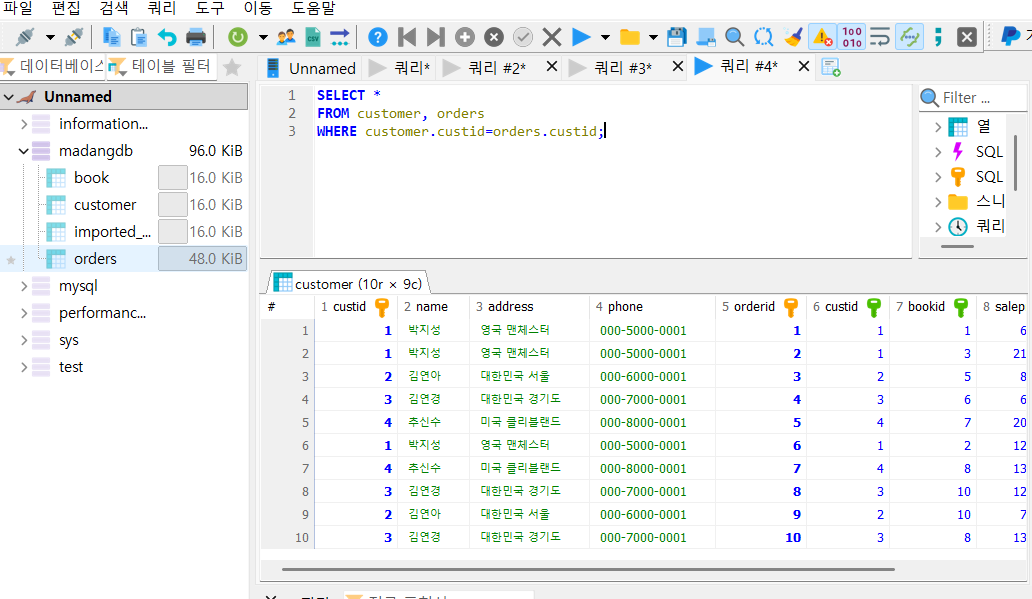
Task: Toggle word wrap in query editor
Action: click(x=880, y=37)
